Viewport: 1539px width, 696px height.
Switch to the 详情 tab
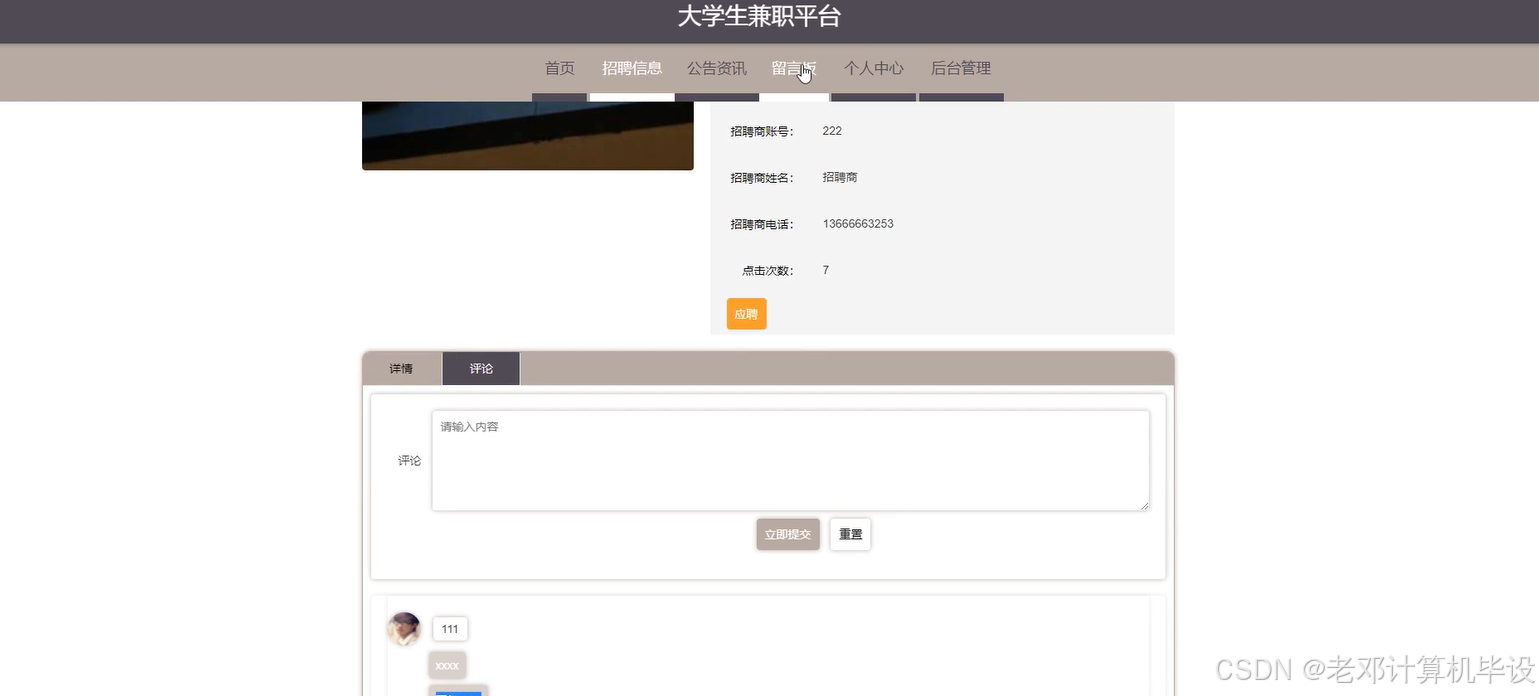(401, 368)
